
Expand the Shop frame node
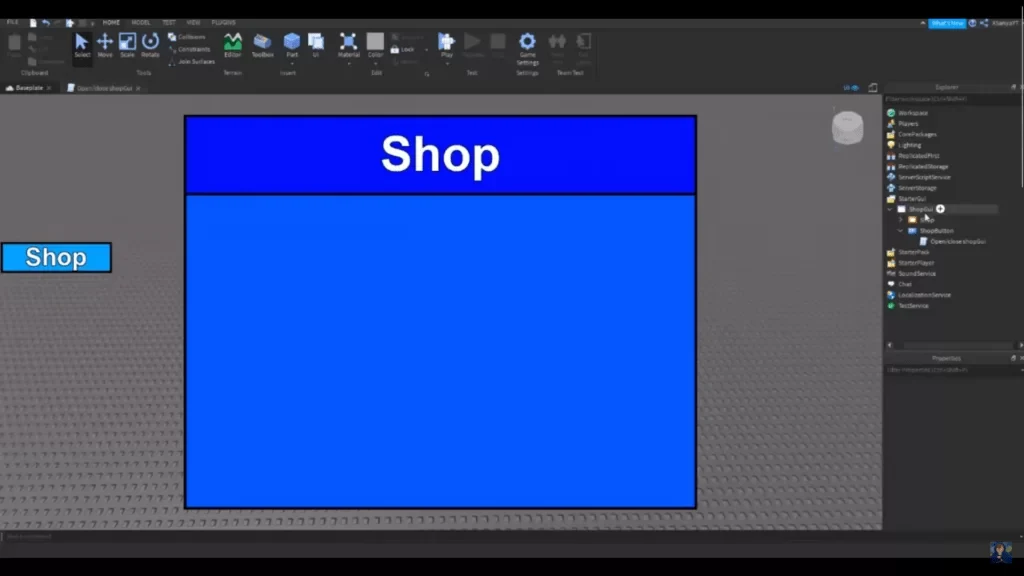pos(901,220)
